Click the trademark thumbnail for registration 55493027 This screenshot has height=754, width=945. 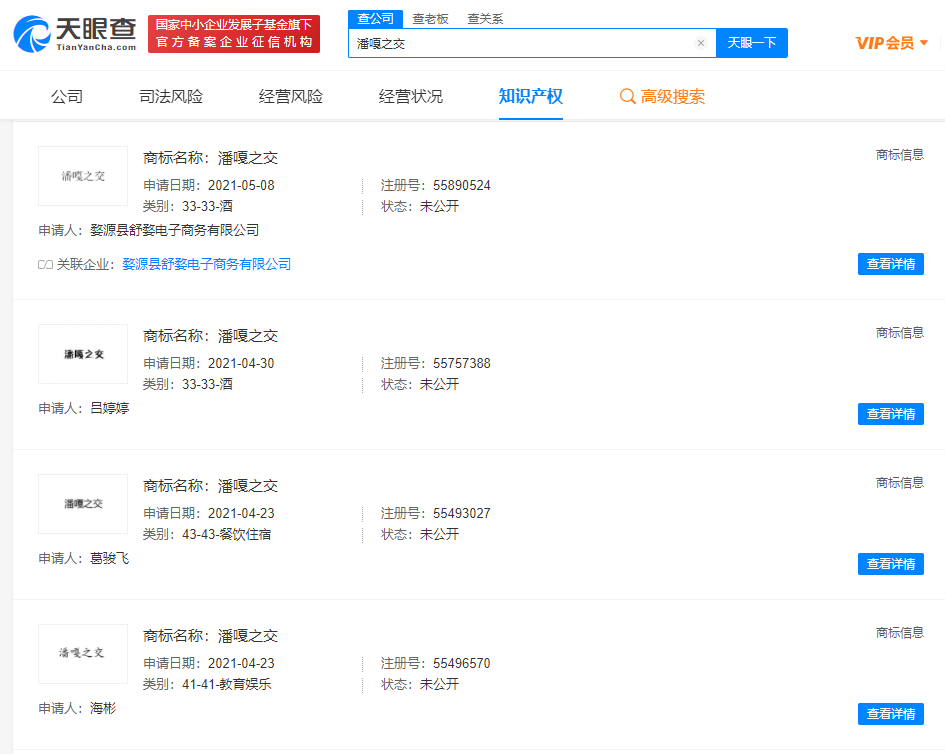pyautogui.click(x=83, y=504)
